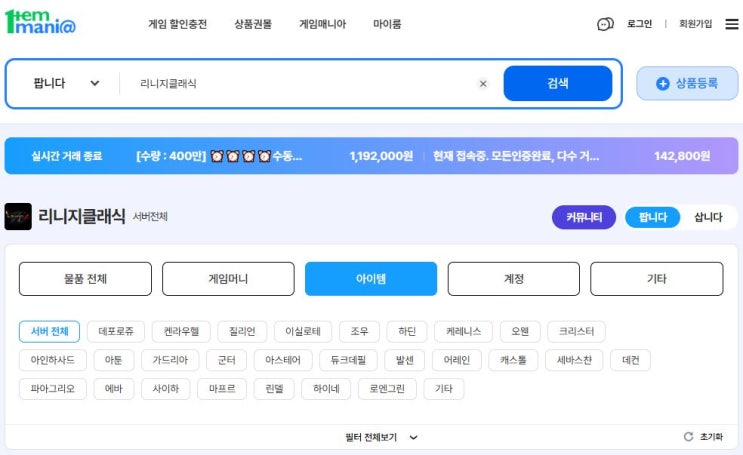Image resolution: width=743 pixels, height=455 pixels.
Task: Select 아인하사드 server chip
Action: (x=53, y=360)
